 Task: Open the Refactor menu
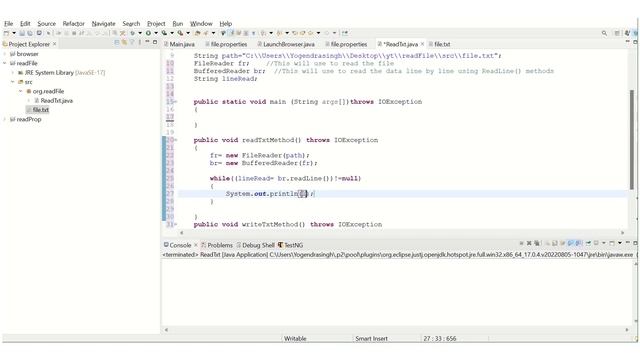click(x=73, y=24)
